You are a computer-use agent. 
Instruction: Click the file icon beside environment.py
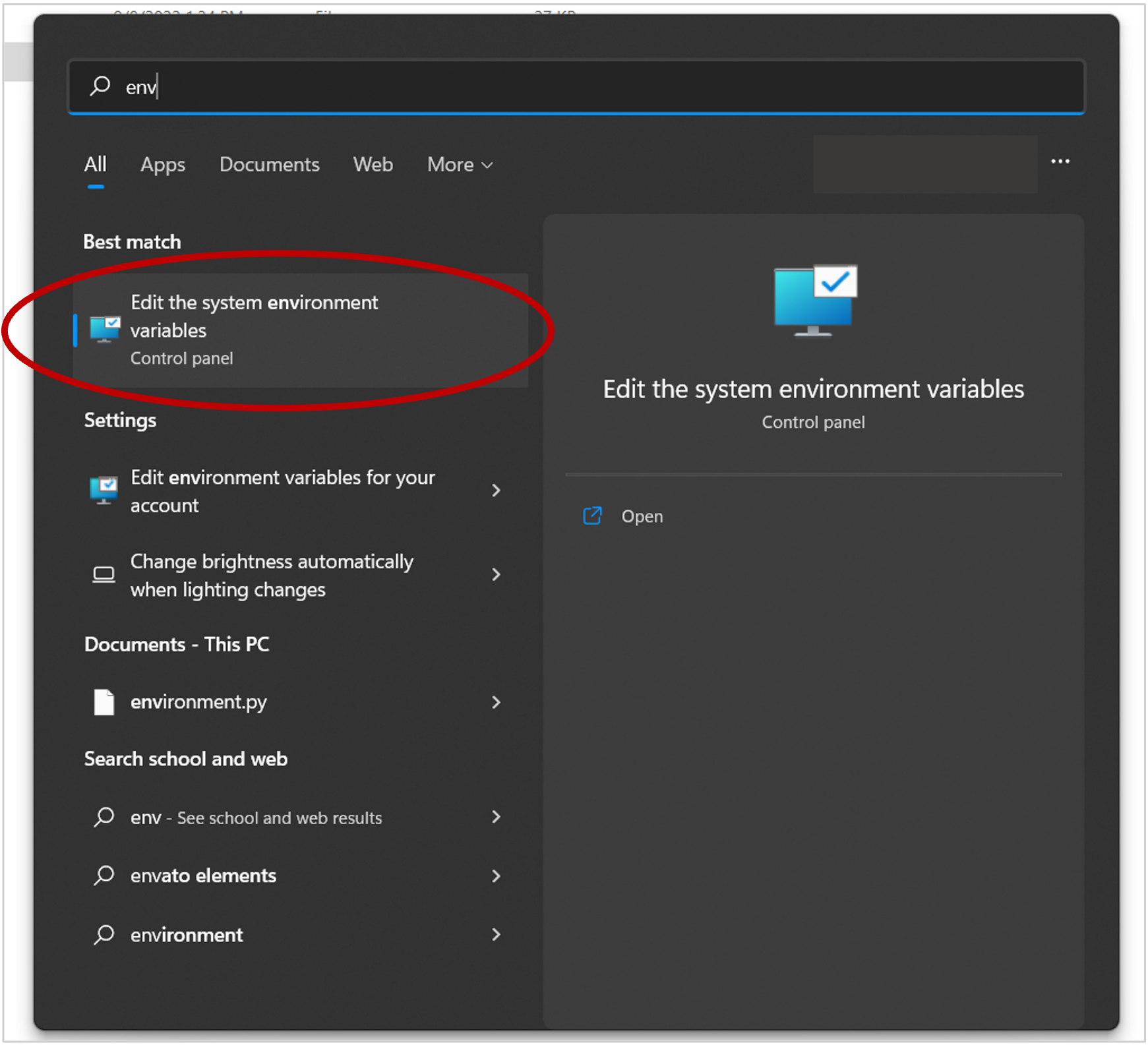tap(104, 702)
